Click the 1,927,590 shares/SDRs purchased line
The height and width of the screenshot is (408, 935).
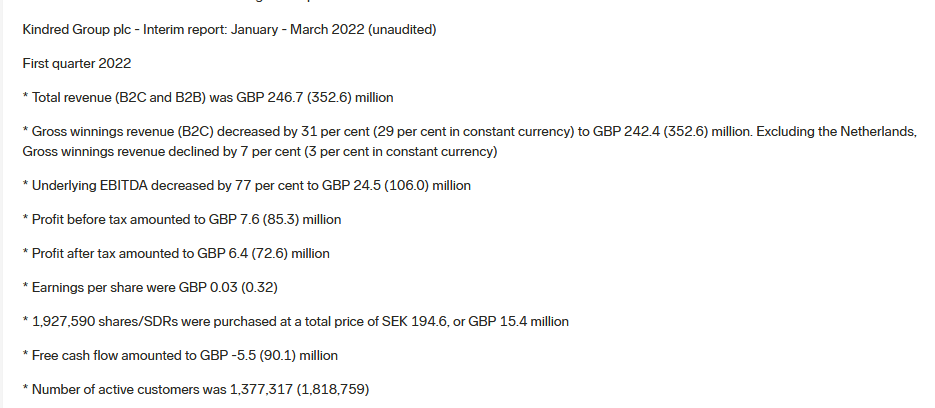(296, 321)
